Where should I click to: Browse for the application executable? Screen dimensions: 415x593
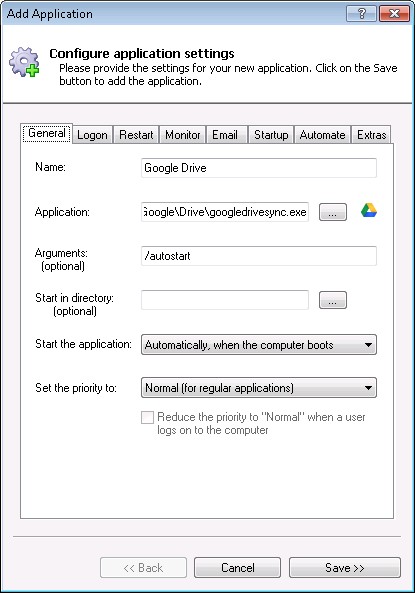pyautogui.click(x=333, y=212)
